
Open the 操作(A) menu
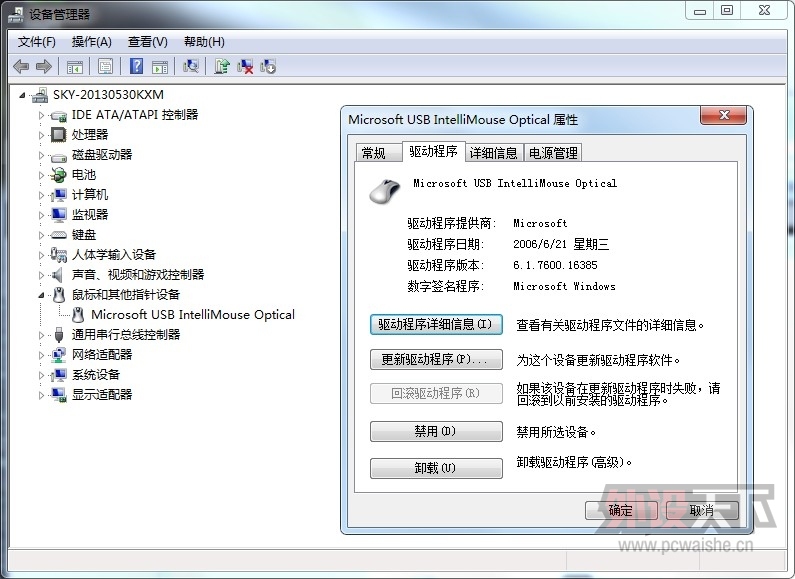91,42
